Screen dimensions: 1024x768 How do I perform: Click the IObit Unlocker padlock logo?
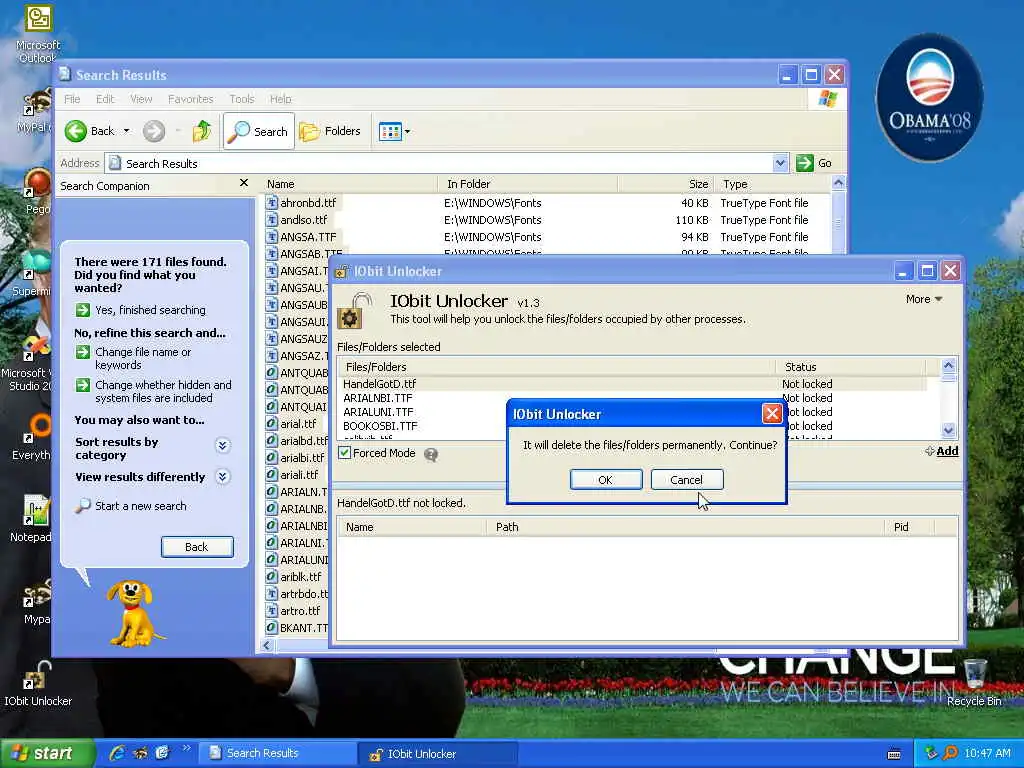coord(354,311)
